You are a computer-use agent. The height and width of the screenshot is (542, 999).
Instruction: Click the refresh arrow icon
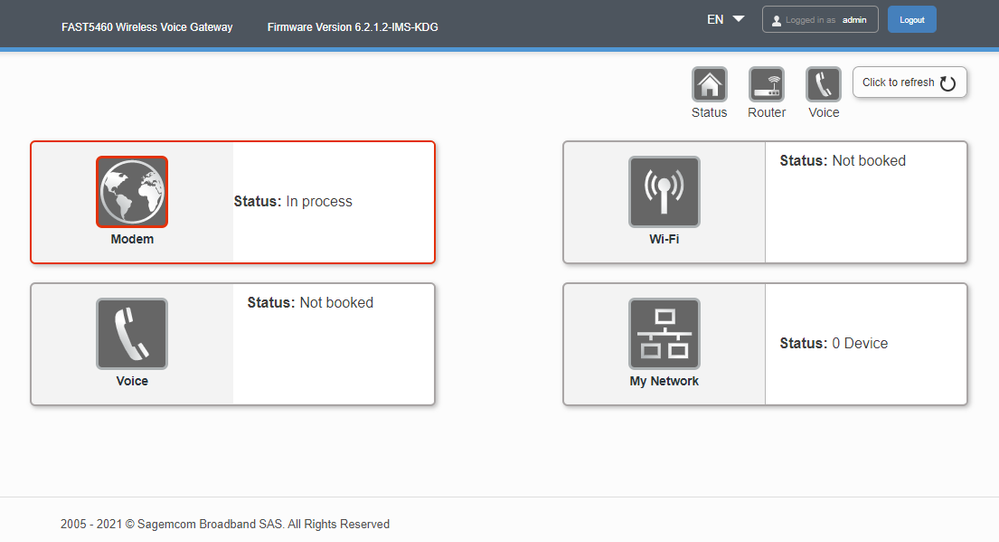pyautogui.click(x=948, y=83)
